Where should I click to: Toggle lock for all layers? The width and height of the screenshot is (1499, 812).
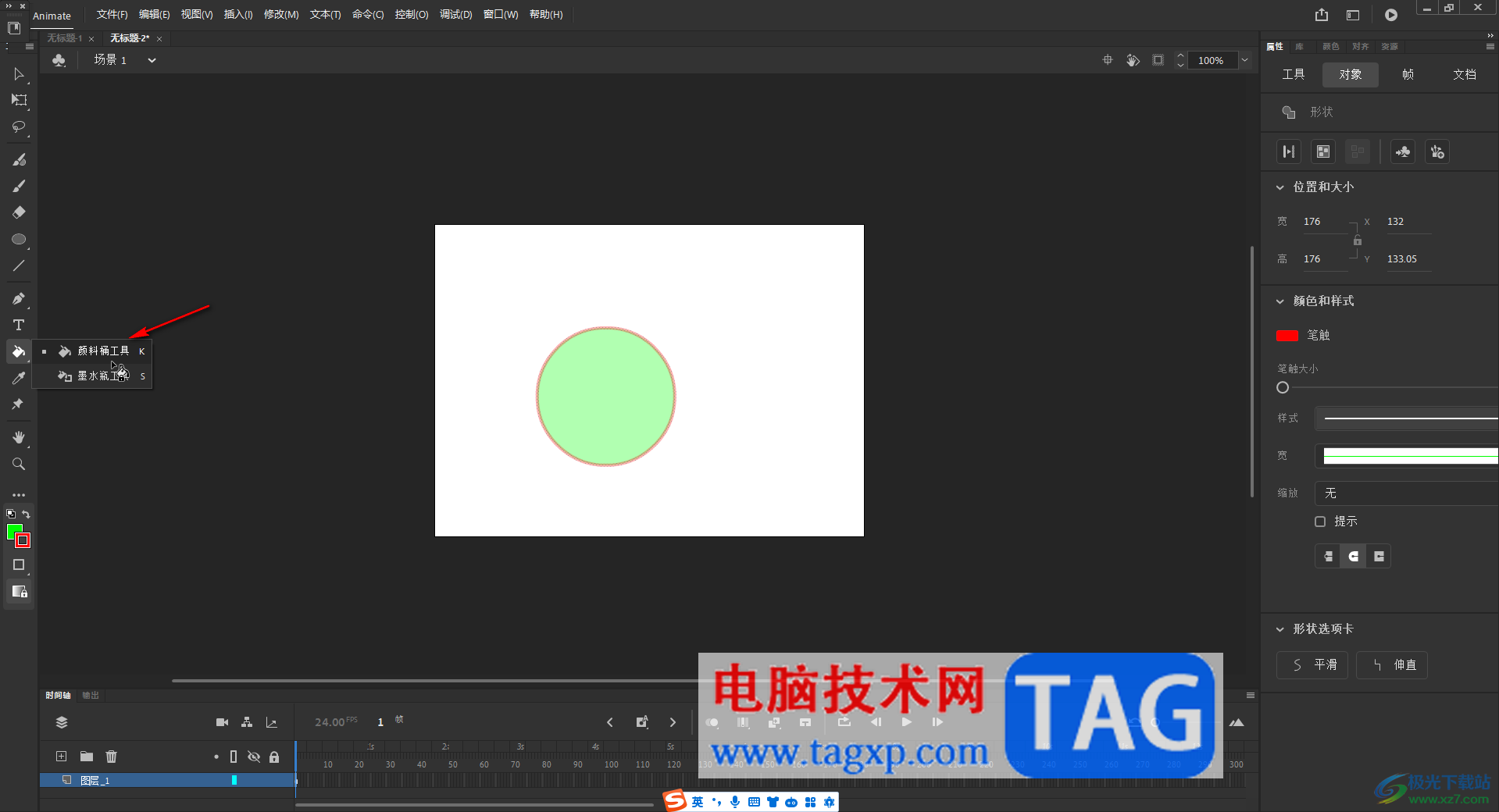(274, 757)
